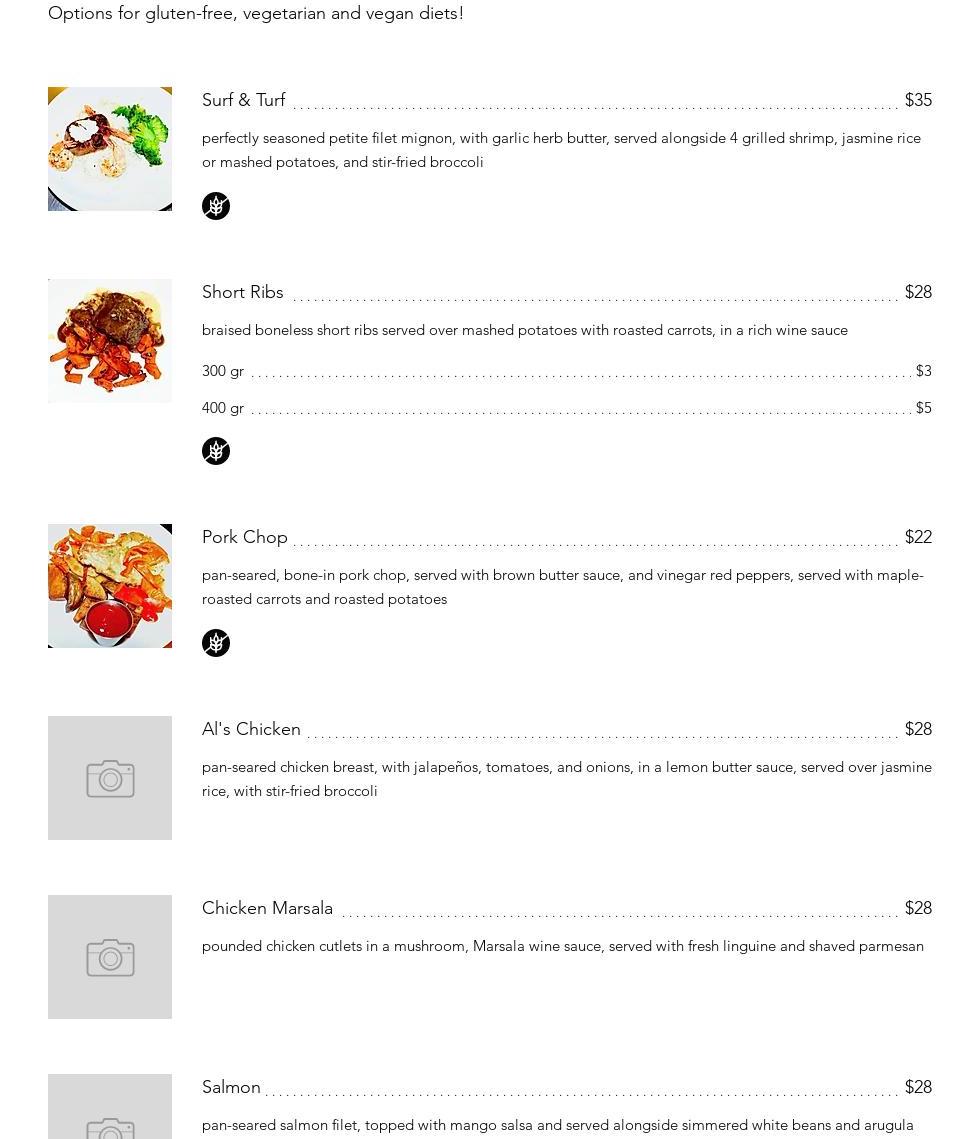
Task: Choose the 300 gr Short Ribs option
Action: (x=223, y=371)
